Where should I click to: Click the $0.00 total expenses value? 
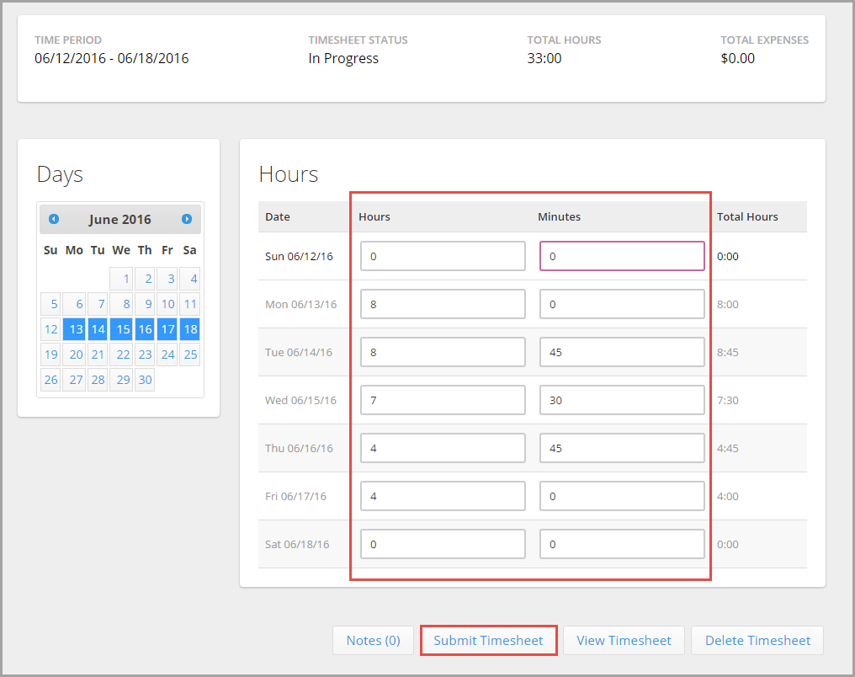pyautogui.click(x=738, y=58)
